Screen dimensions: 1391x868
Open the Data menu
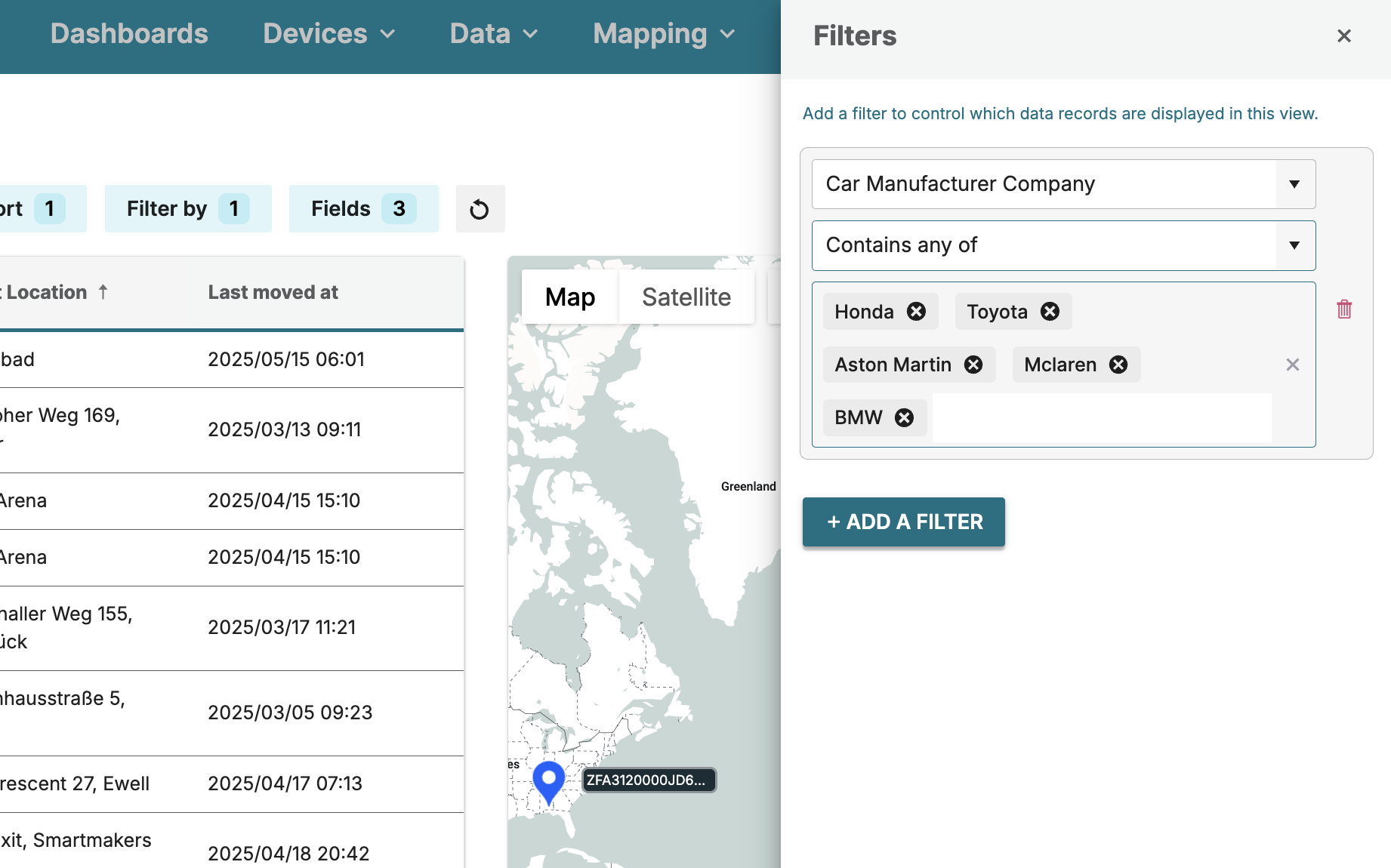[493, 34]
